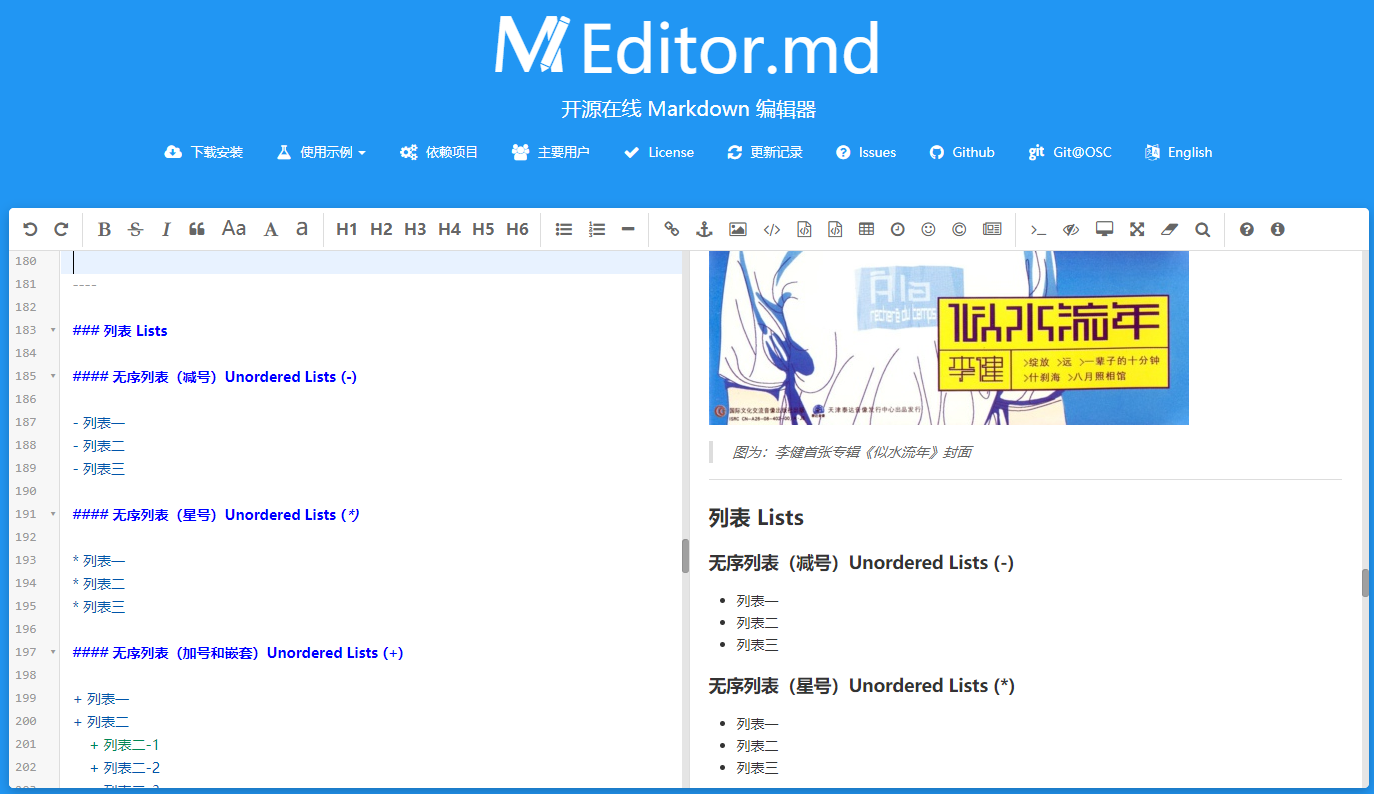Insert an image
1374x794 pixels.
click(738, 229)
